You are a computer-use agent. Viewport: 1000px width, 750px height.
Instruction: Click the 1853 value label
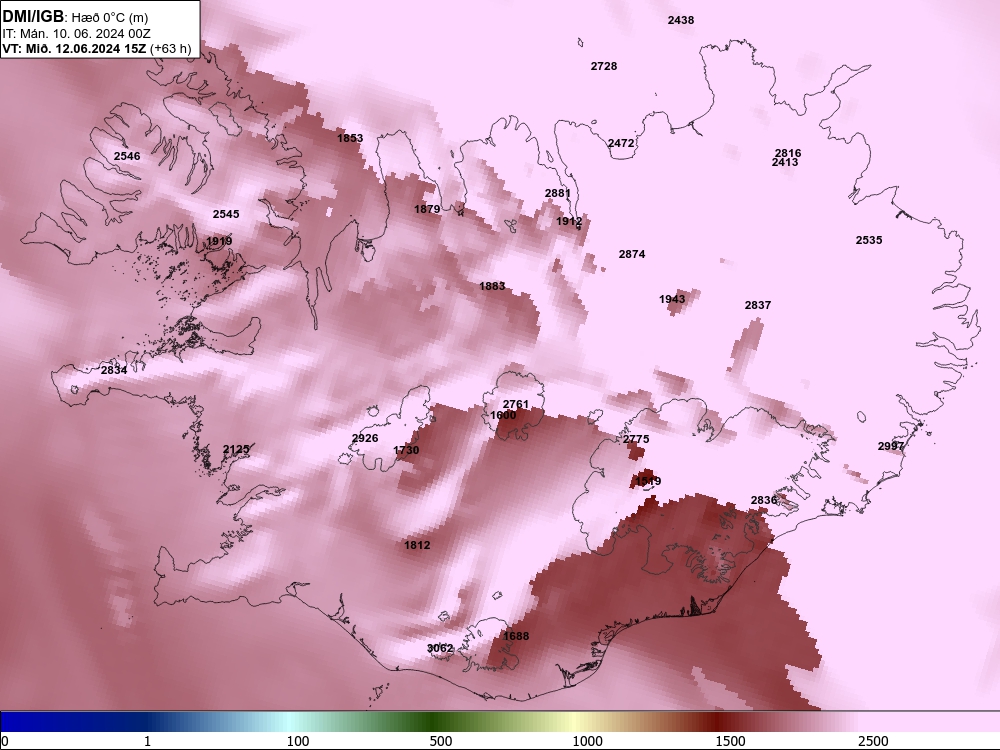point(349,138)
